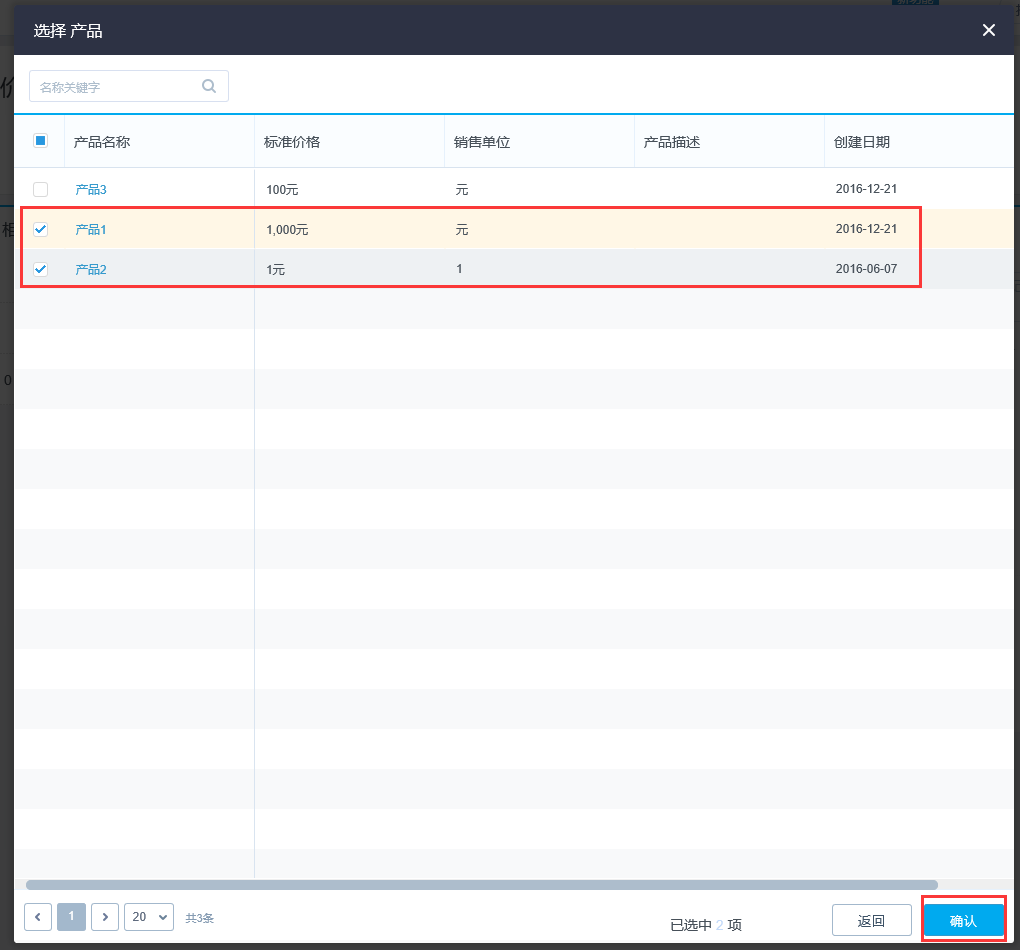1020x950 pixels.
Task: Uncheck the 产品1 row checkbox
Action: 40,229
